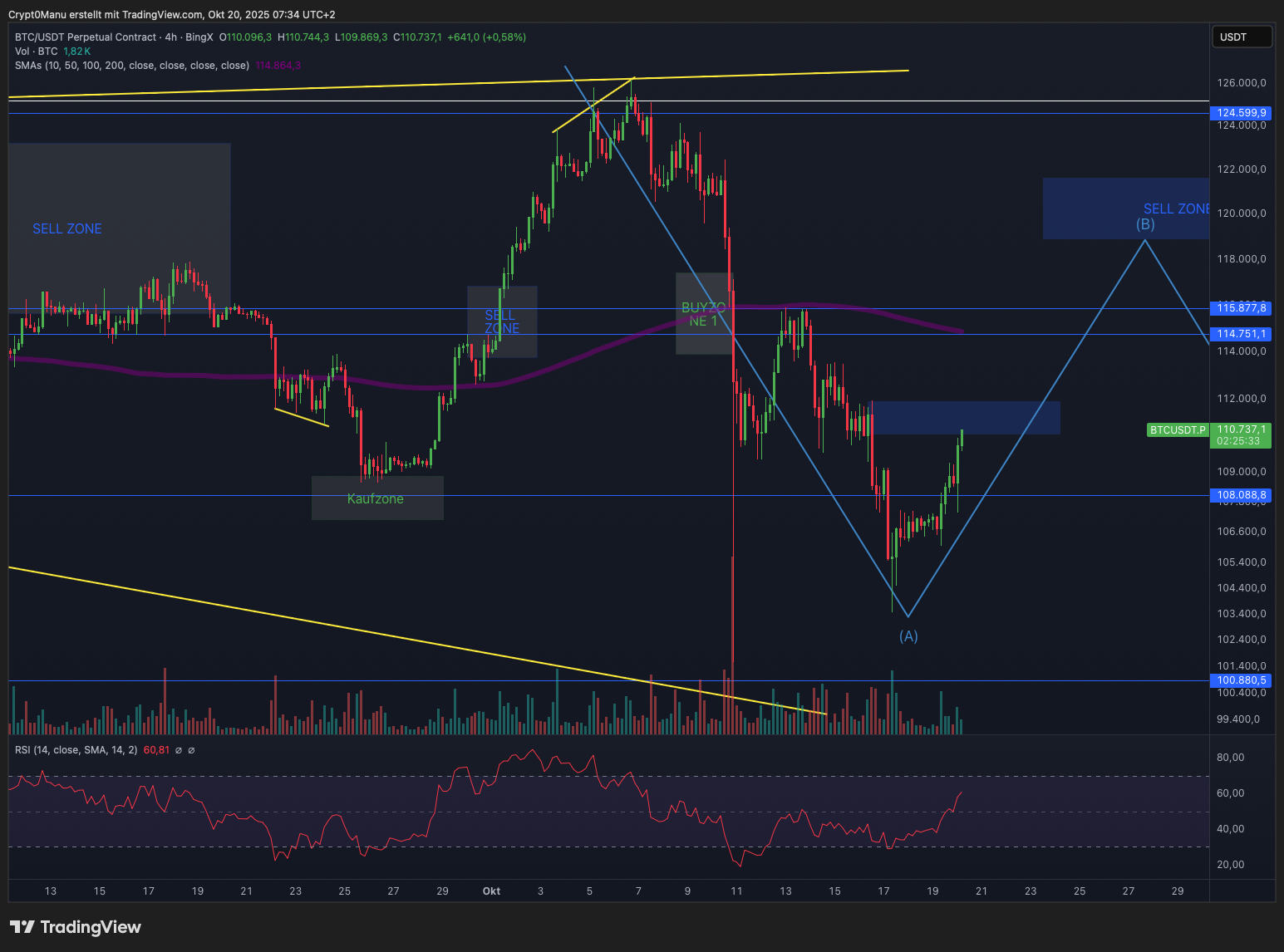The image size is (1284, 952).
Task: Click the Okt month label on time axis
Action: click(x=491, y=891)
